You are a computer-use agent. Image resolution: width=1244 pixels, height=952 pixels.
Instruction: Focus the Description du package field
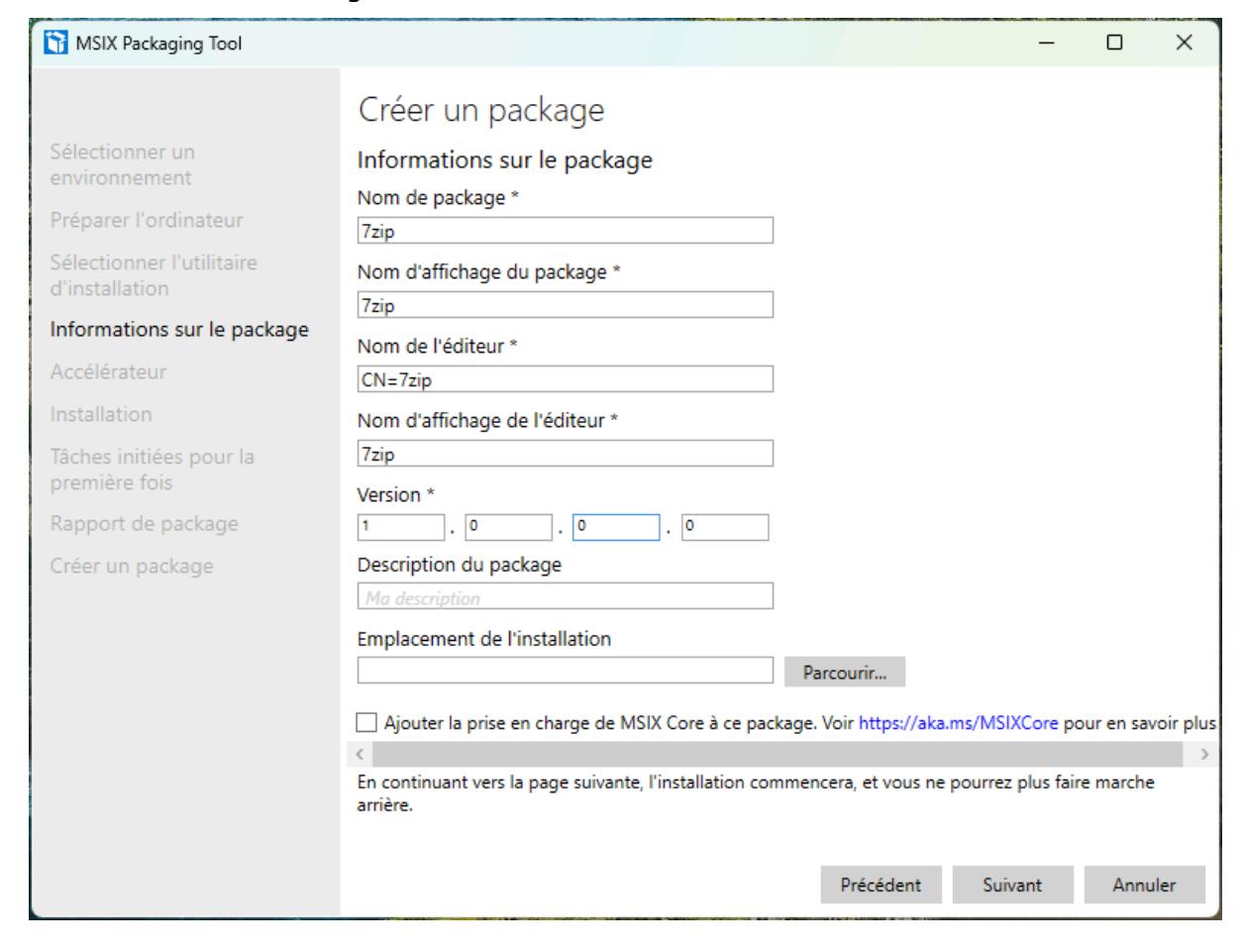(565, 596)
